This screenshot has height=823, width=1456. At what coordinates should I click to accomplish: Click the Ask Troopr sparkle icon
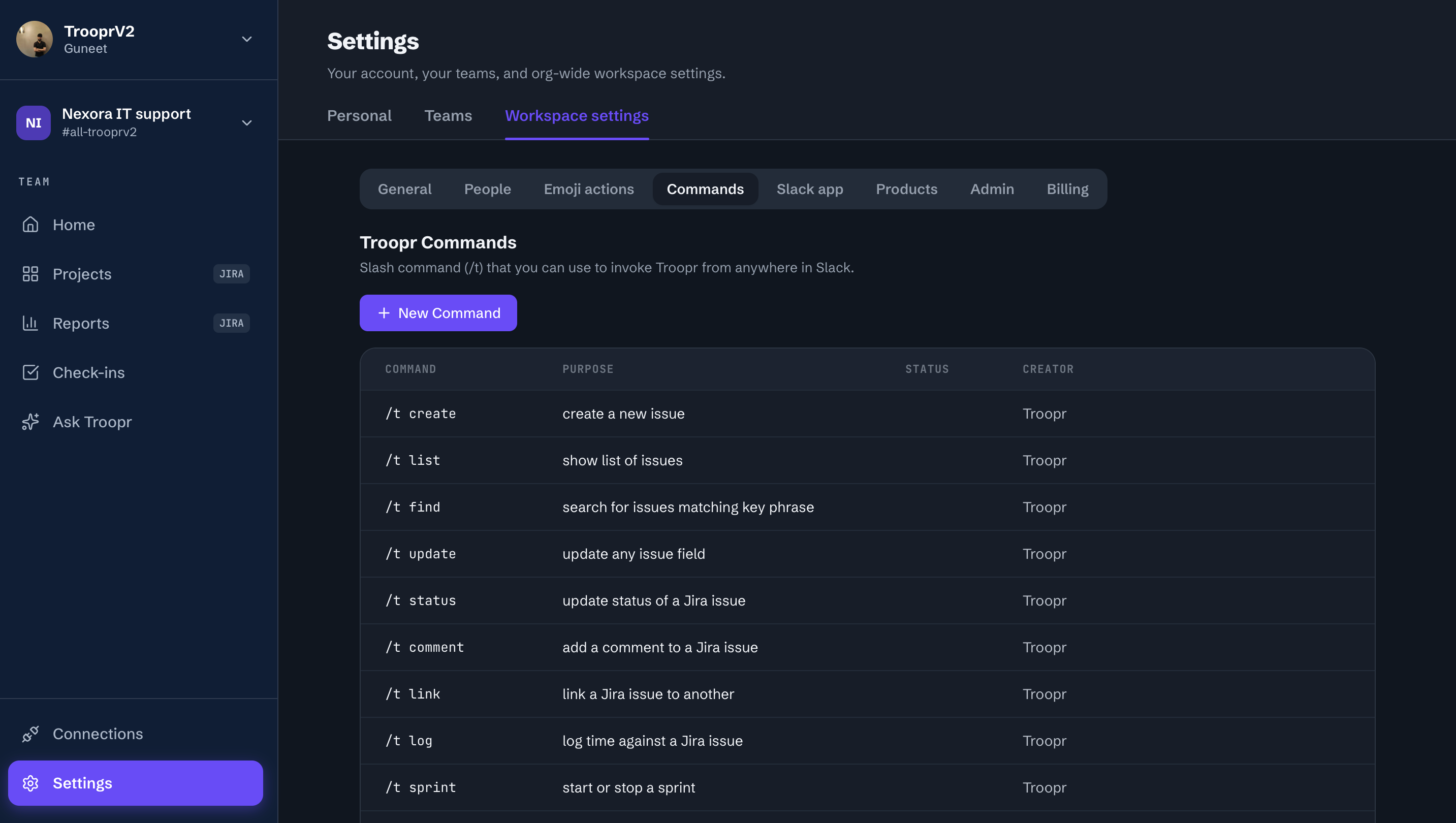tap(30, 422)
